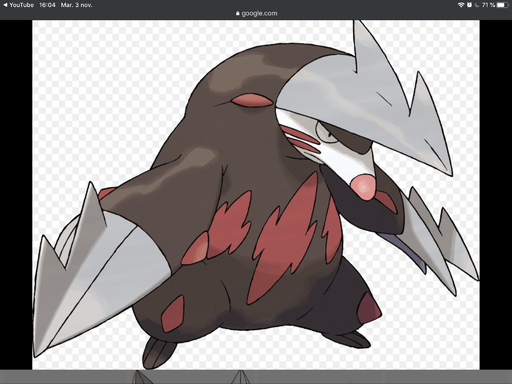Screen dimensions: 512x384
Task: Tap the 71 % battery percentage
Action: (488, 5)
